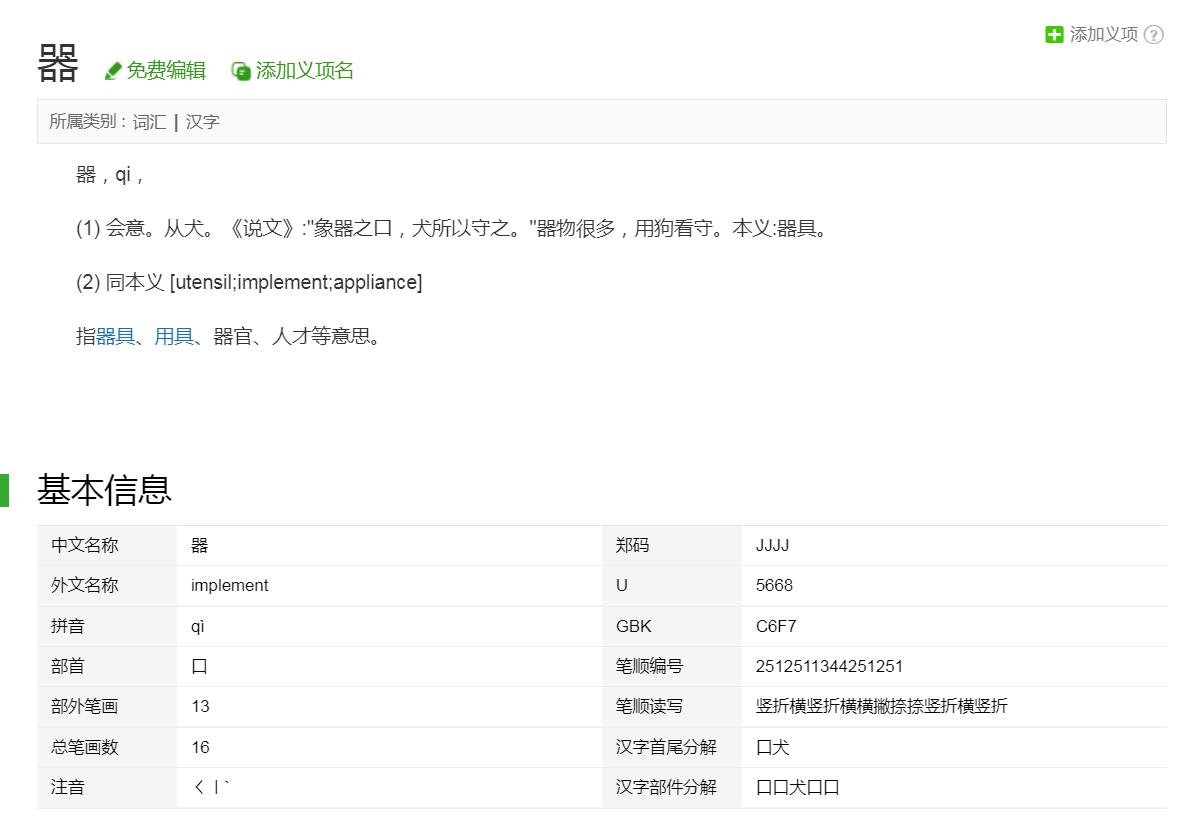Click the pencil icon beside 免费编辑

click(113, 71)
